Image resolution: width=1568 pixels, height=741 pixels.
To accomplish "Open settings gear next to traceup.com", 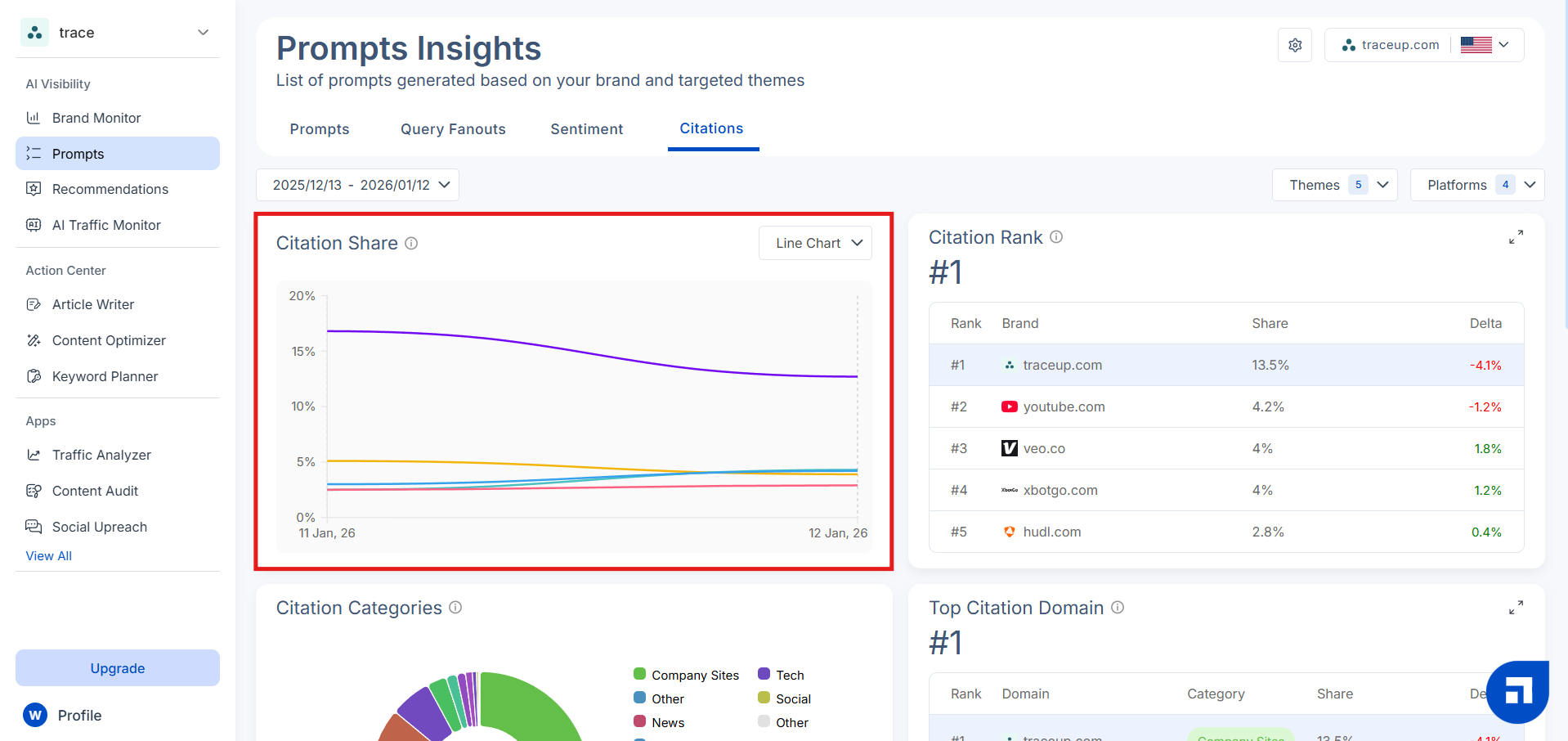I will (1295, 45).
